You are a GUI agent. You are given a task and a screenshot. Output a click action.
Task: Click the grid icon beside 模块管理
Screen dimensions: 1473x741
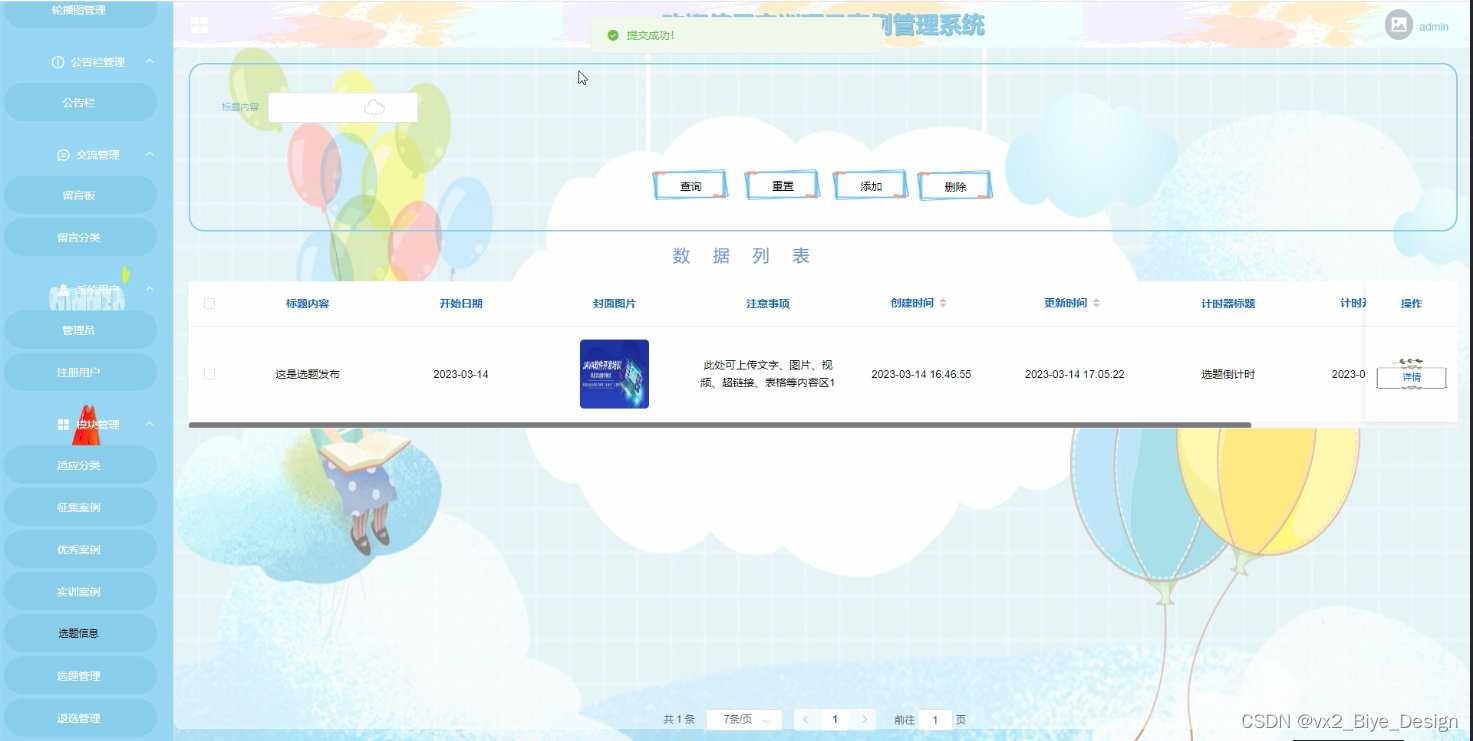tap(63, 425)
